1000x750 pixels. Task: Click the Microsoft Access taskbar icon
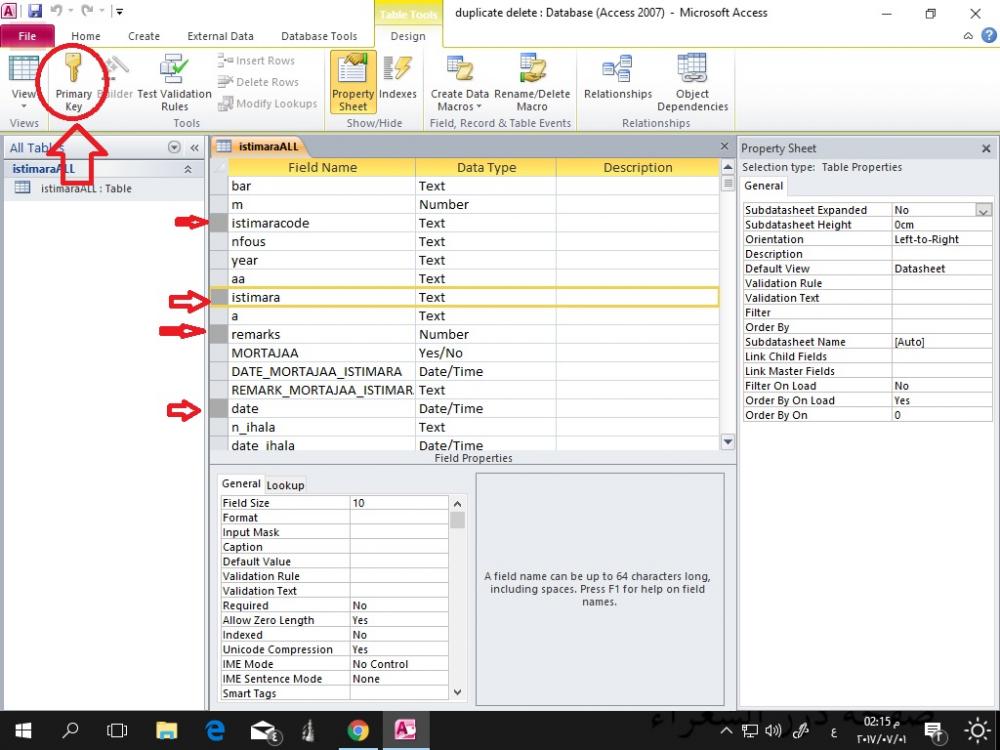(405, 730)
